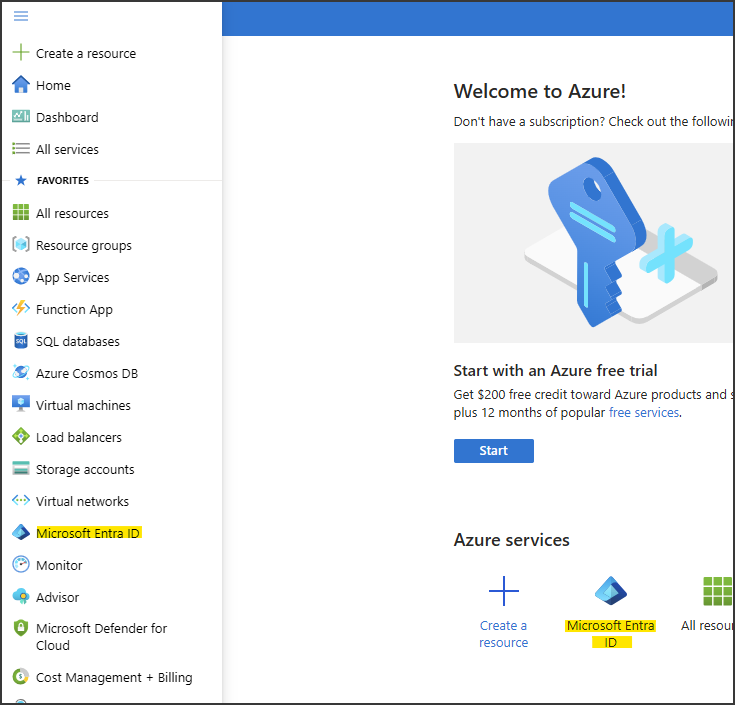Screen dimensions: 735x705
Task: Go to Load balancers in sidebar
Action: [78, 437]
